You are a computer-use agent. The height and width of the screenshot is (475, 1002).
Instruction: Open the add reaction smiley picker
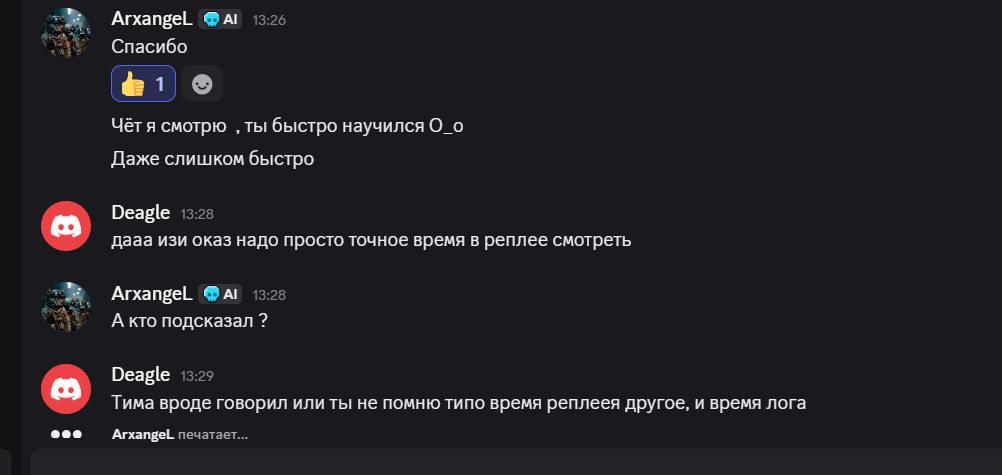coord(202,84)
